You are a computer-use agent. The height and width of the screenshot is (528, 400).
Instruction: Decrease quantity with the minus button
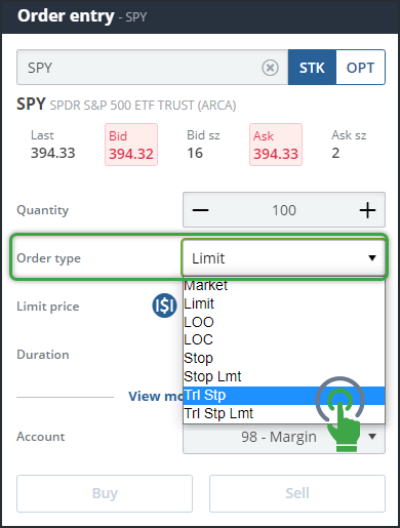[201, 210]
